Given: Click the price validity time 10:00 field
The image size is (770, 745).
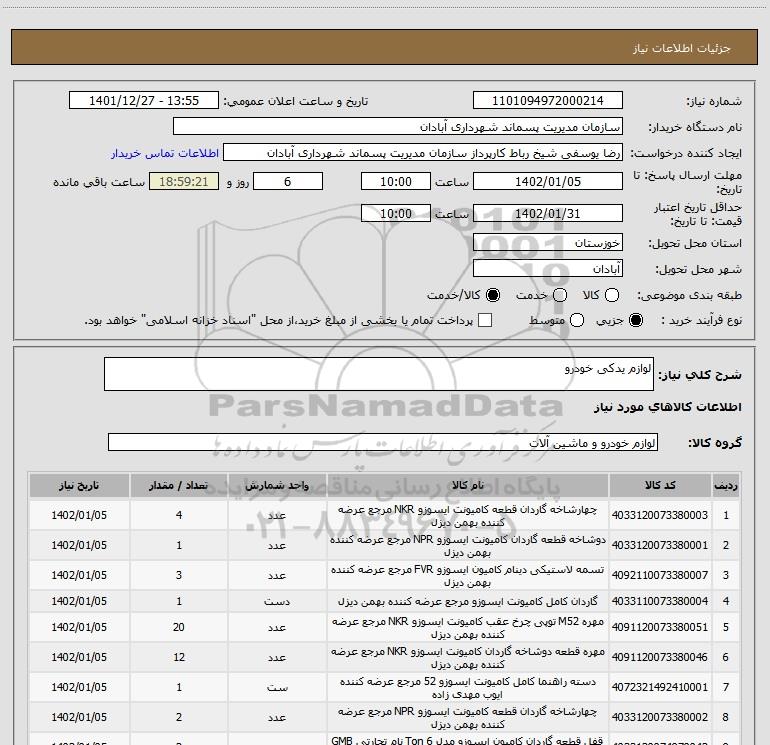Looking at the screenshot, I should click(x=396, y=213).
